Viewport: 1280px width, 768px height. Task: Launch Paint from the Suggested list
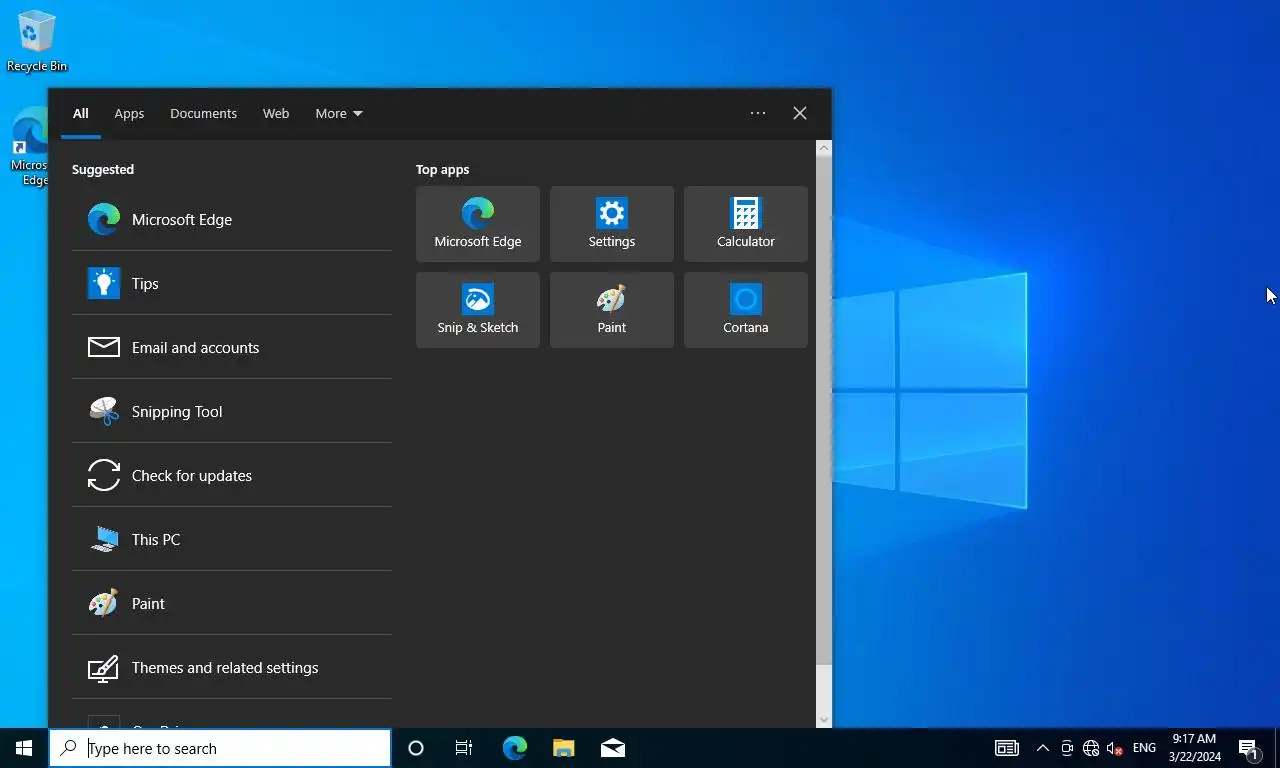click(x=232, y=603)
